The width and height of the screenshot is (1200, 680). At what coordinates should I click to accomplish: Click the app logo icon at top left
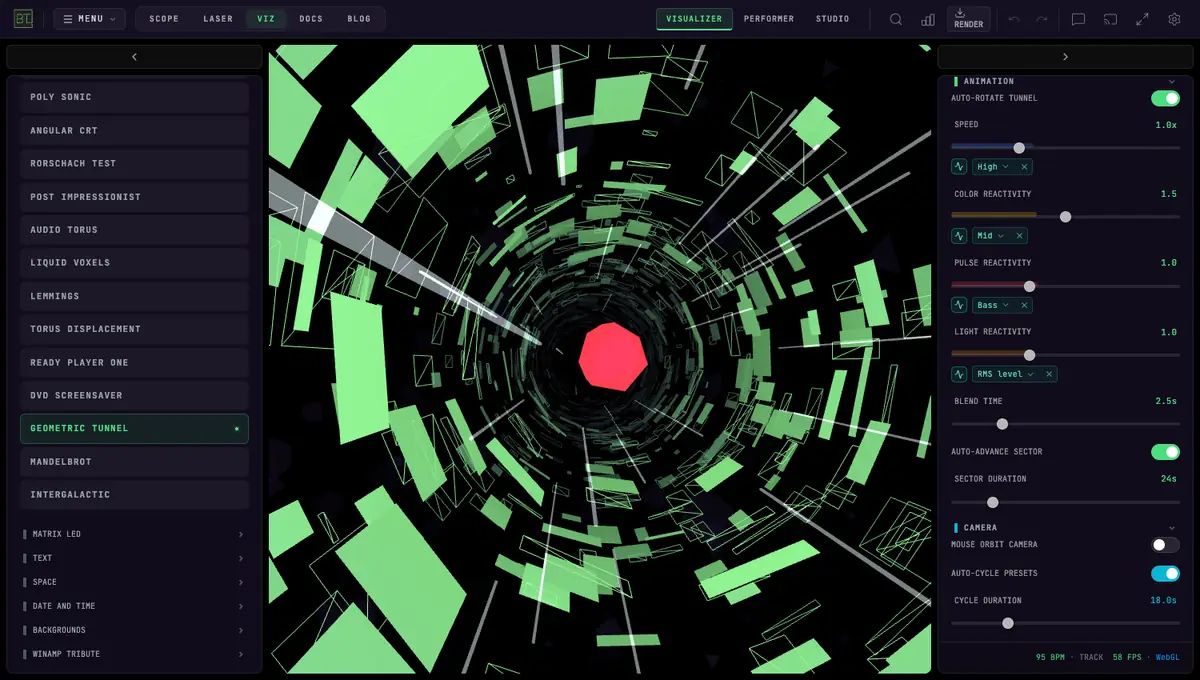[x=23, y=19]
